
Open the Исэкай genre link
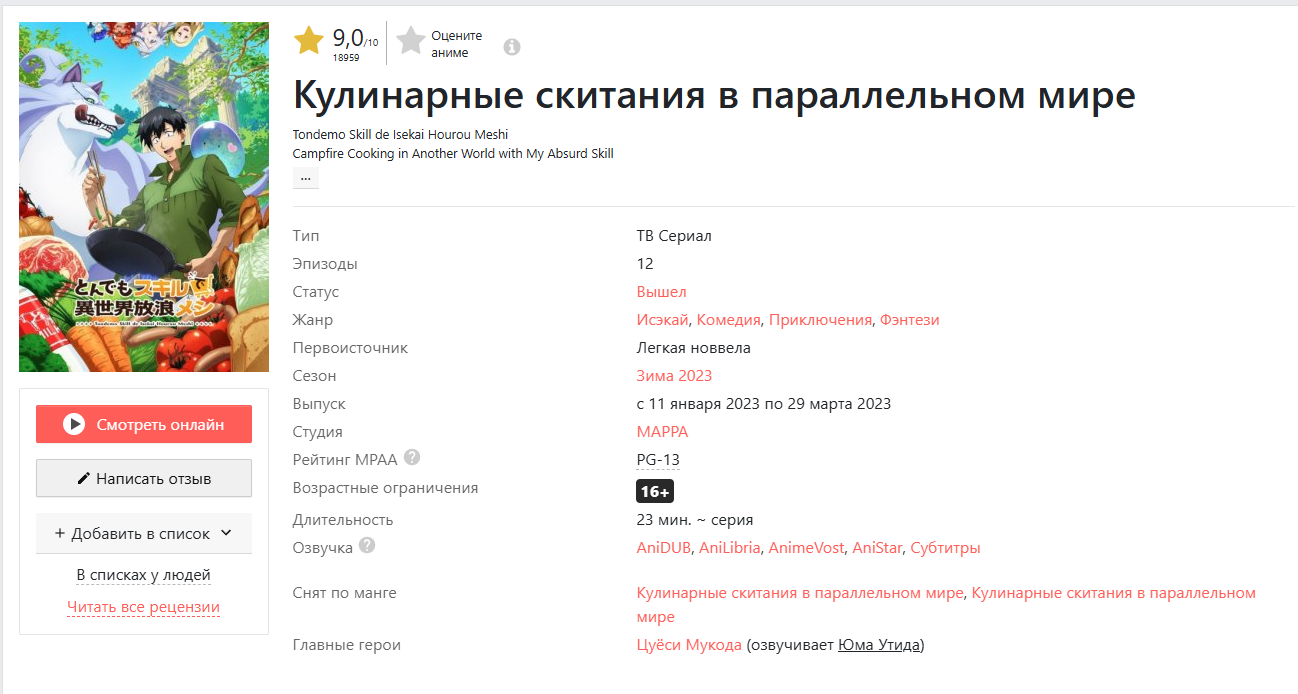click(663, 320)
